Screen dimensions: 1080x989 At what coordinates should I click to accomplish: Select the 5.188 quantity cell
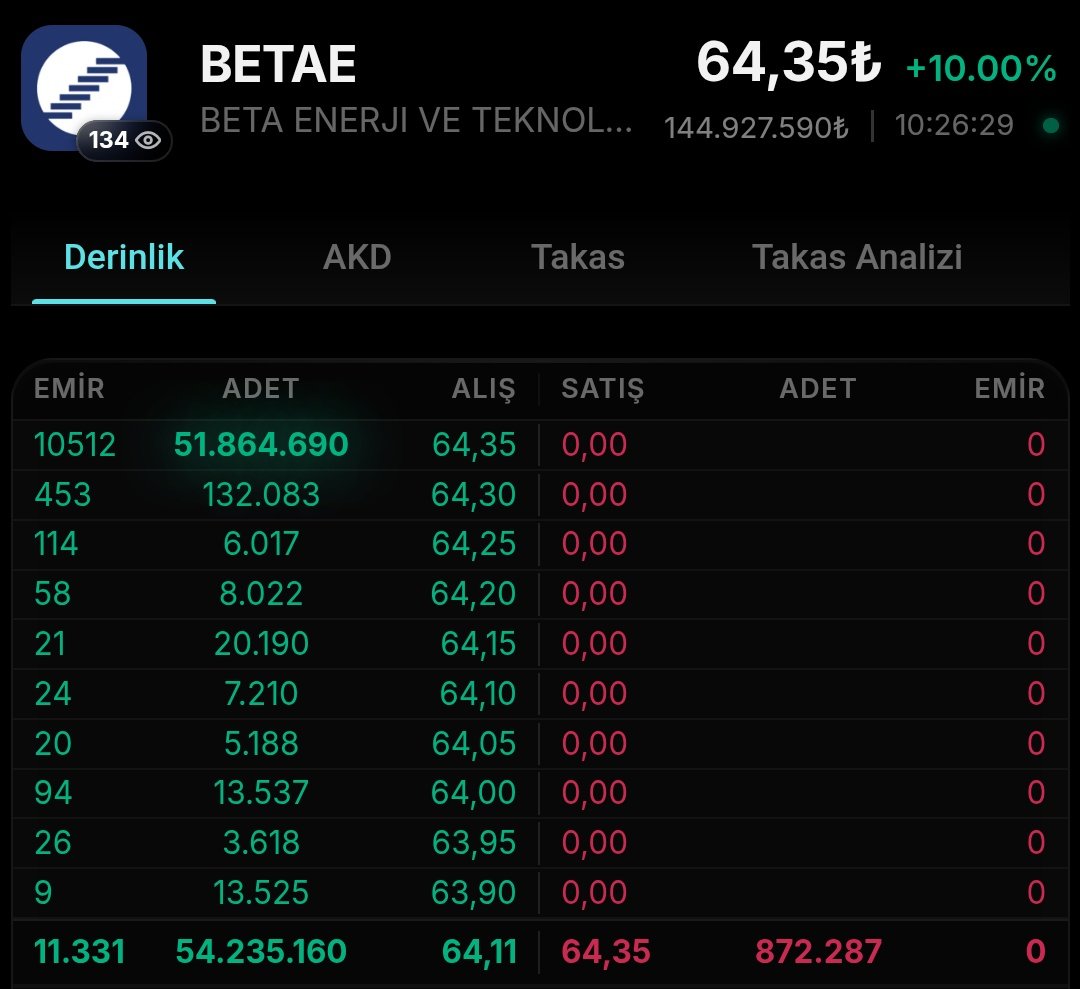click(x=261, y=744)
